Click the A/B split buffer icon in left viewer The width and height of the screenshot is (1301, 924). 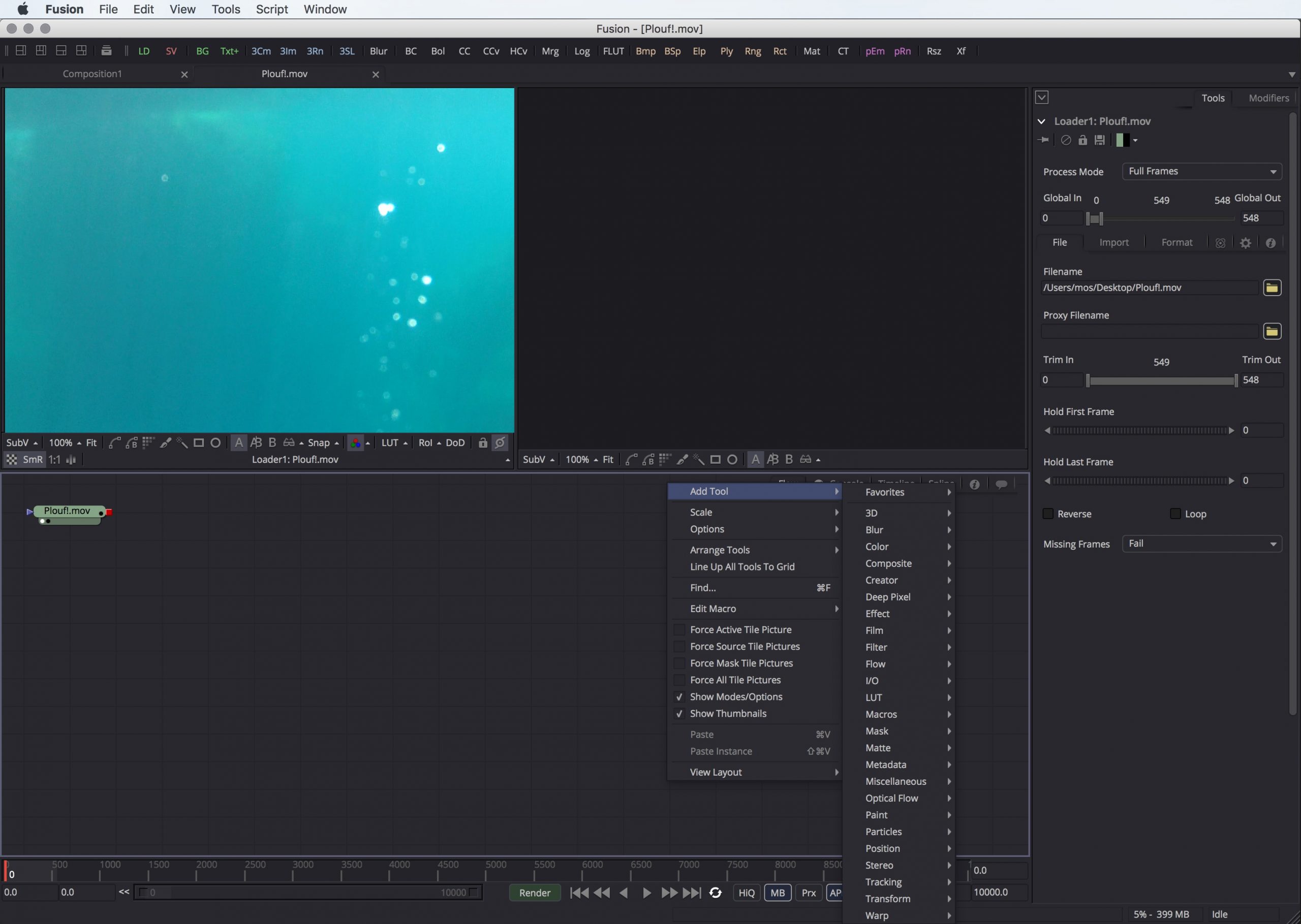(256, 442)
